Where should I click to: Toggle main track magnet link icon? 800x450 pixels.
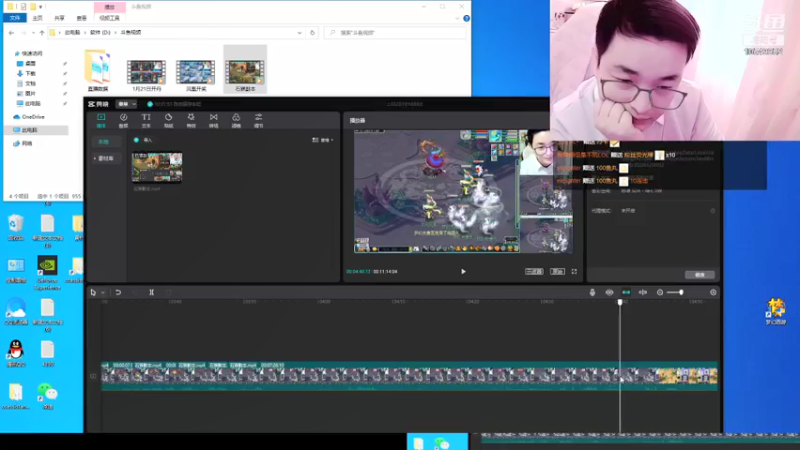pyautogui.click(x=609, y=292)
